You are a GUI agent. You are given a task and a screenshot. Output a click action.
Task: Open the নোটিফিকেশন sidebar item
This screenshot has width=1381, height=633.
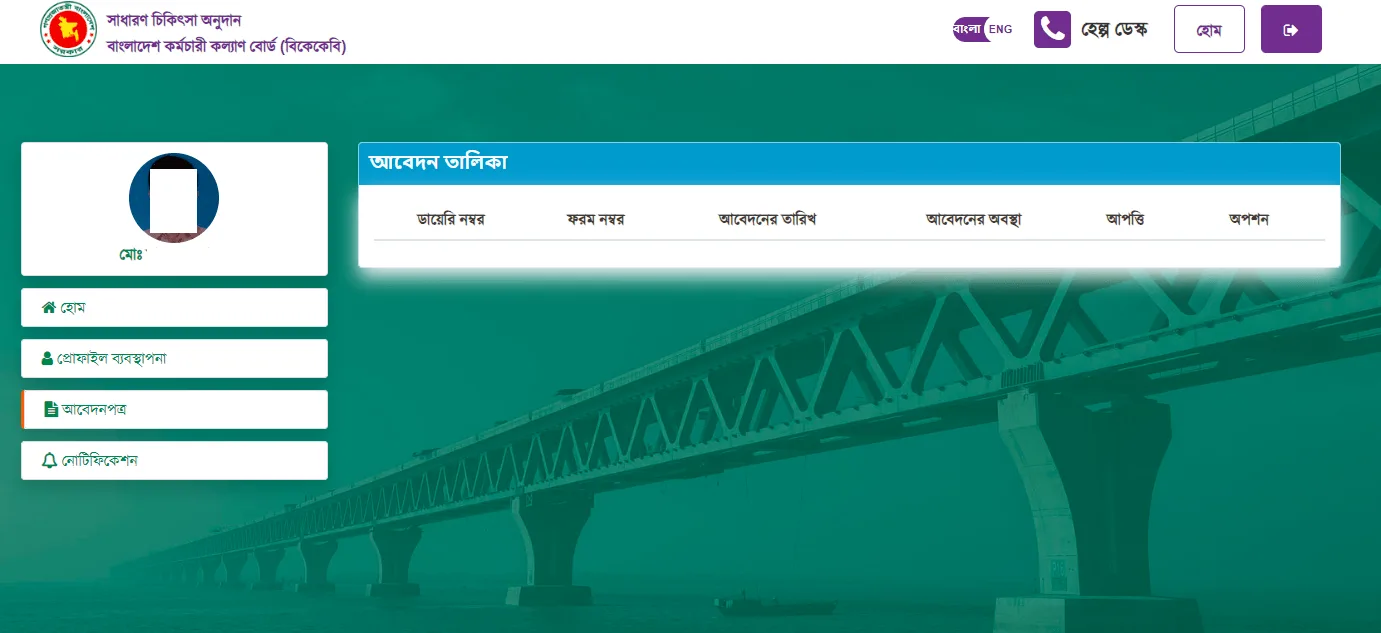pos(174,460)
